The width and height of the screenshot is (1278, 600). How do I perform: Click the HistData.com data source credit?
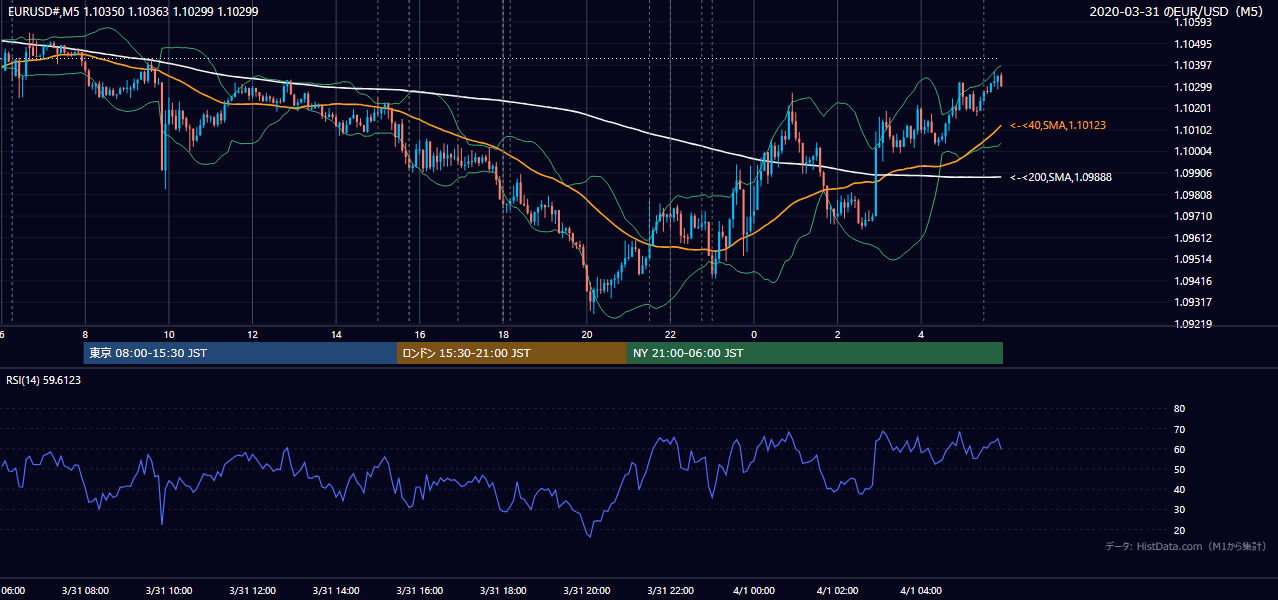pos(1186,546)
